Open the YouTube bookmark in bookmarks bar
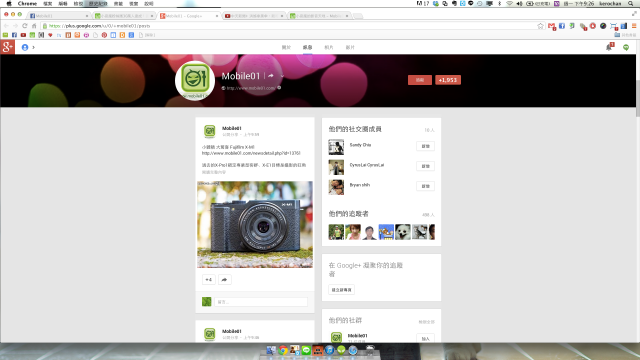The width and height of the screenshot is (640, 360). (x=23, y=35)
